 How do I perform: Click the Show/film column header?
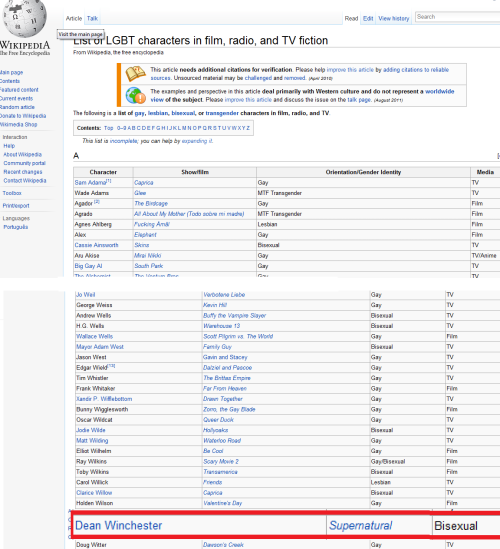tap(195, 172)
